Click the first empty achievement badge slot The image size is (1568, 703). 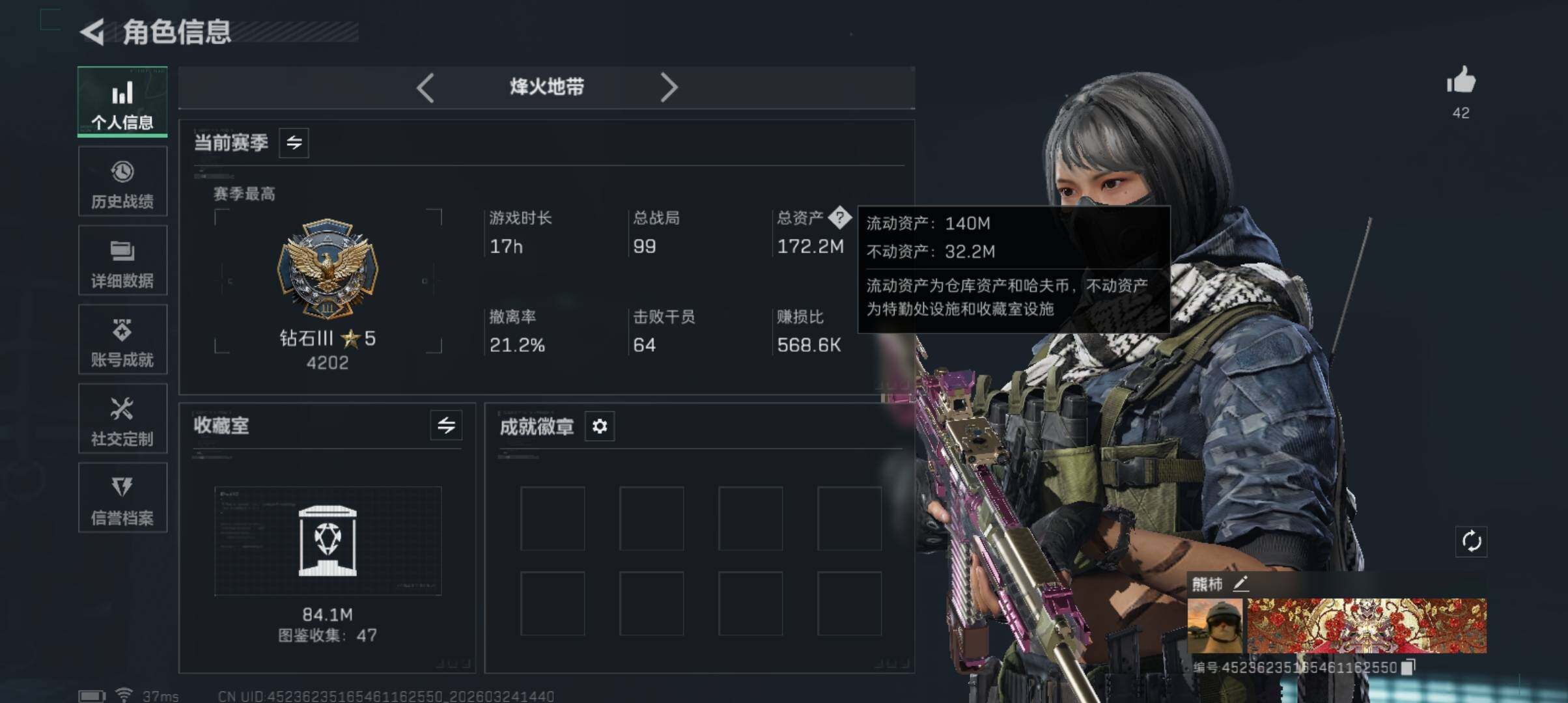(x=552, y=517)
